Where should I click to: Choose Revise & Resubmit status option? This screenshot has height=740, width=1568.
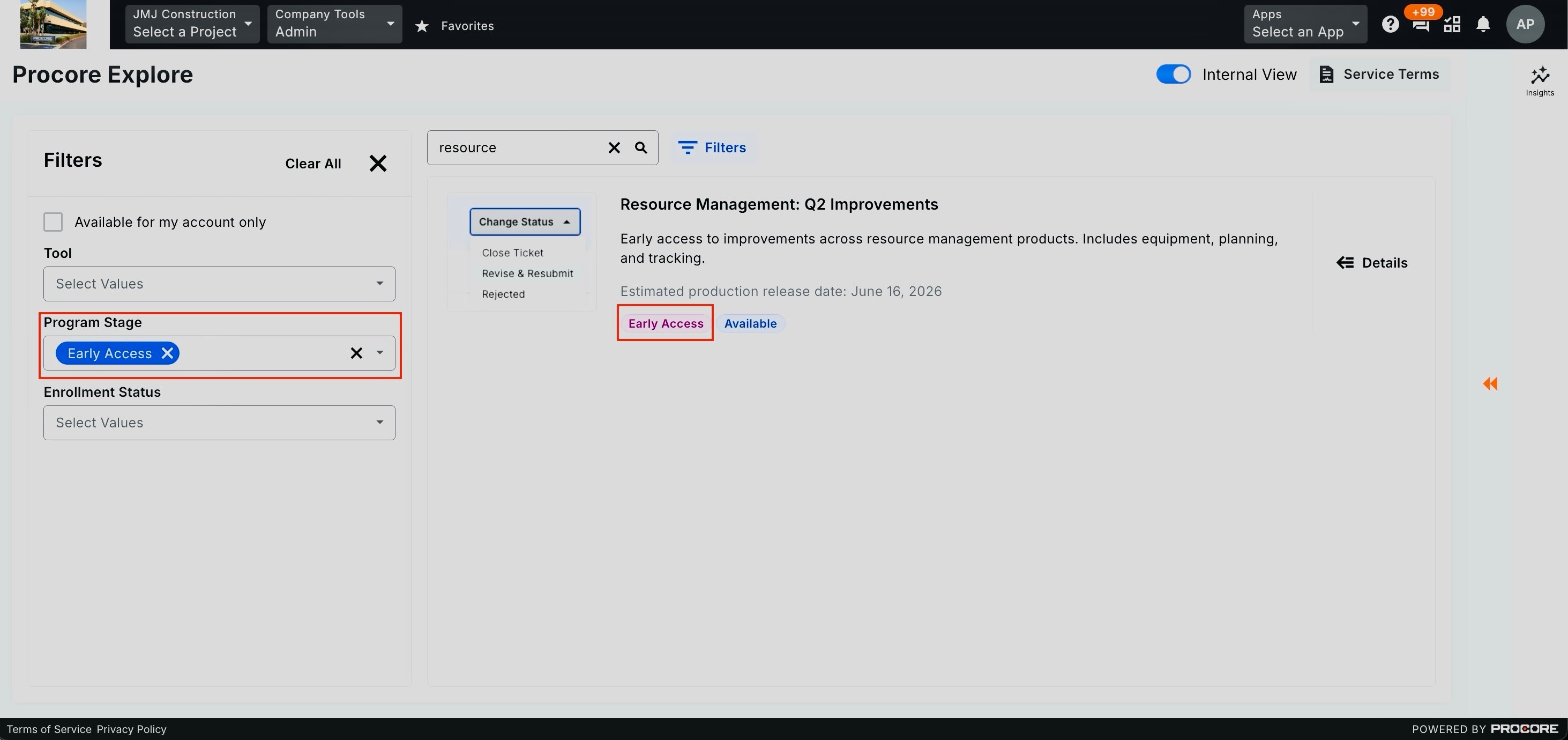tap(527, 273)
